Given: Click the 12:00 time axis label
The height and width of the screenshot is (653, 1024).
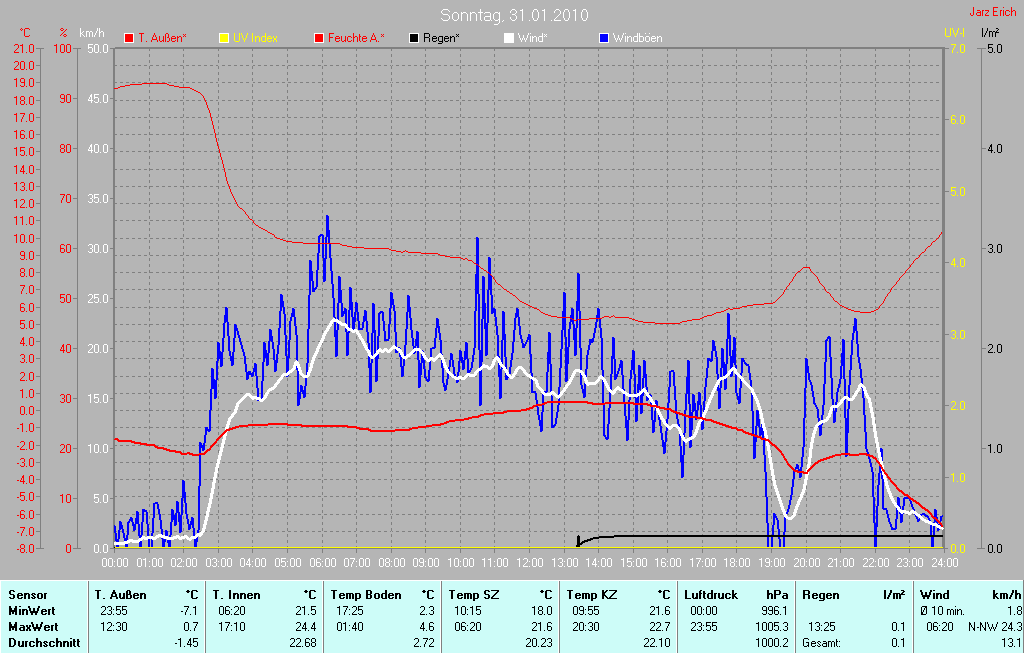Looking at the screenshot, I should click(x=530, y=562).
